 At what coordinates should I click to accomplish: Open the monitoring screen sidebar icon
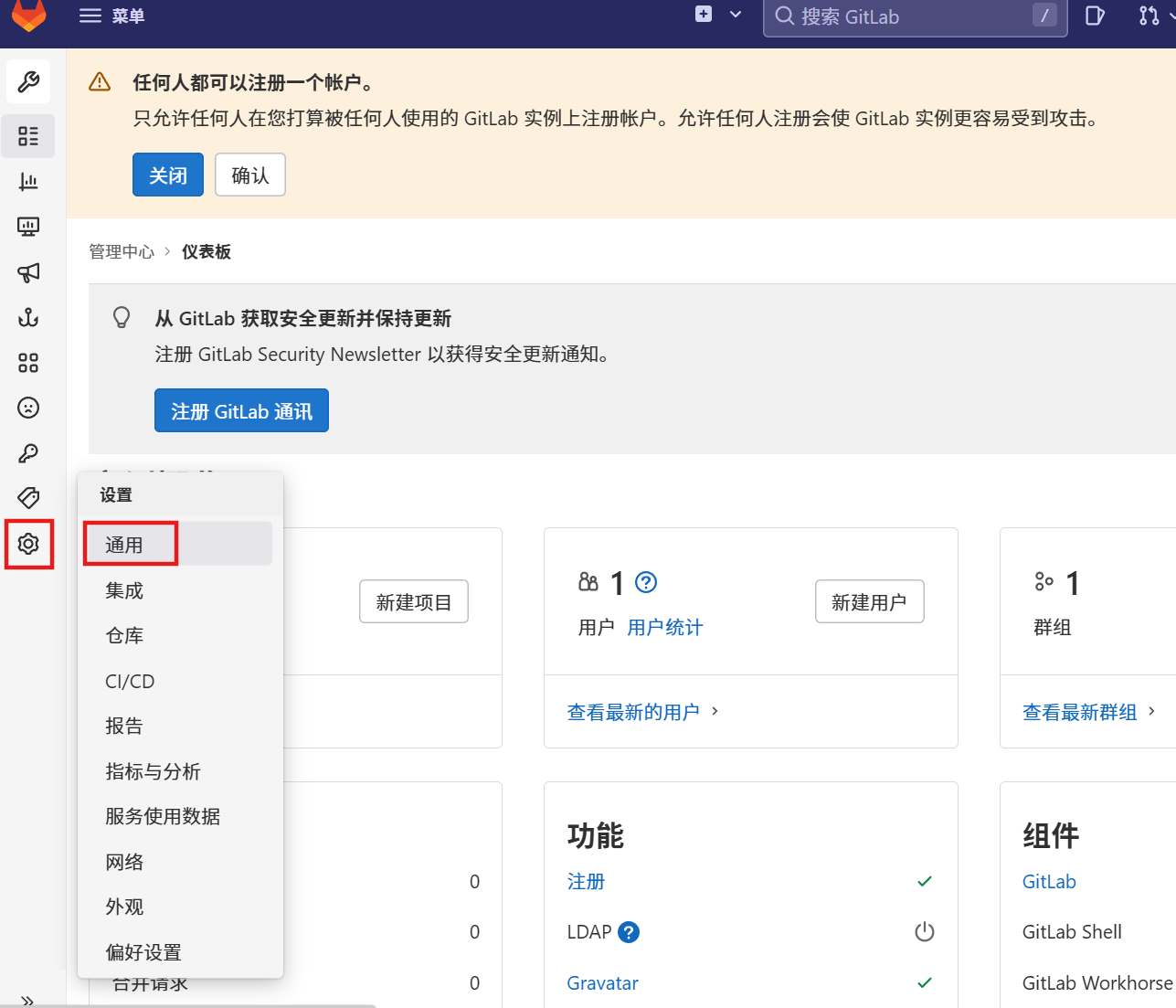(x=28, y=227)
